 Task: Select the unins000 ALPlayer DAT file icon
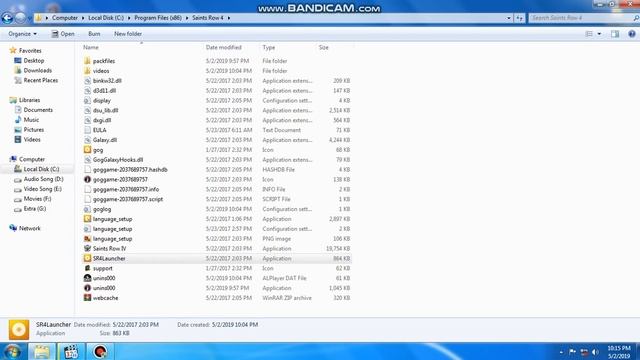click(x=87, y=278)
